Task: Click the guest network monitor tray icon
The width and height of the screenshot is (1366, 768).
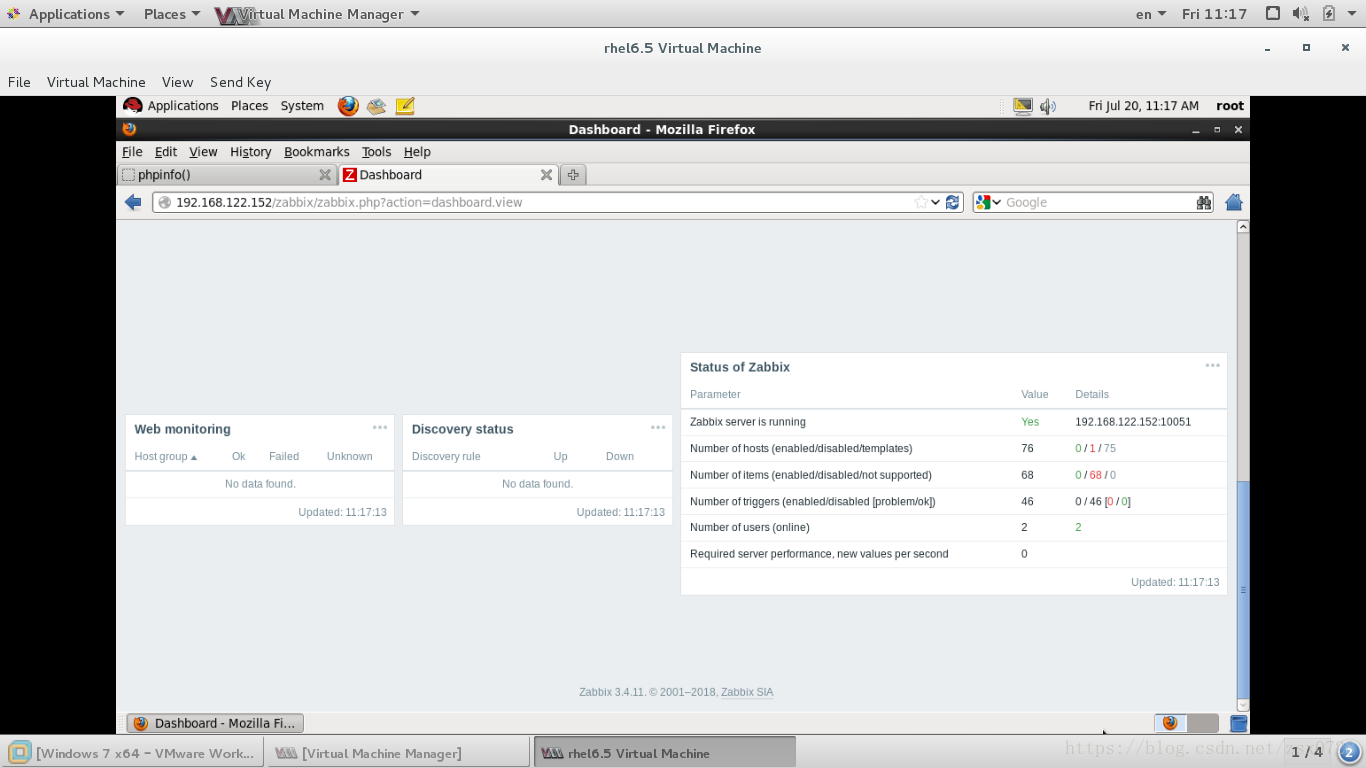Action: coord(1022,106)
